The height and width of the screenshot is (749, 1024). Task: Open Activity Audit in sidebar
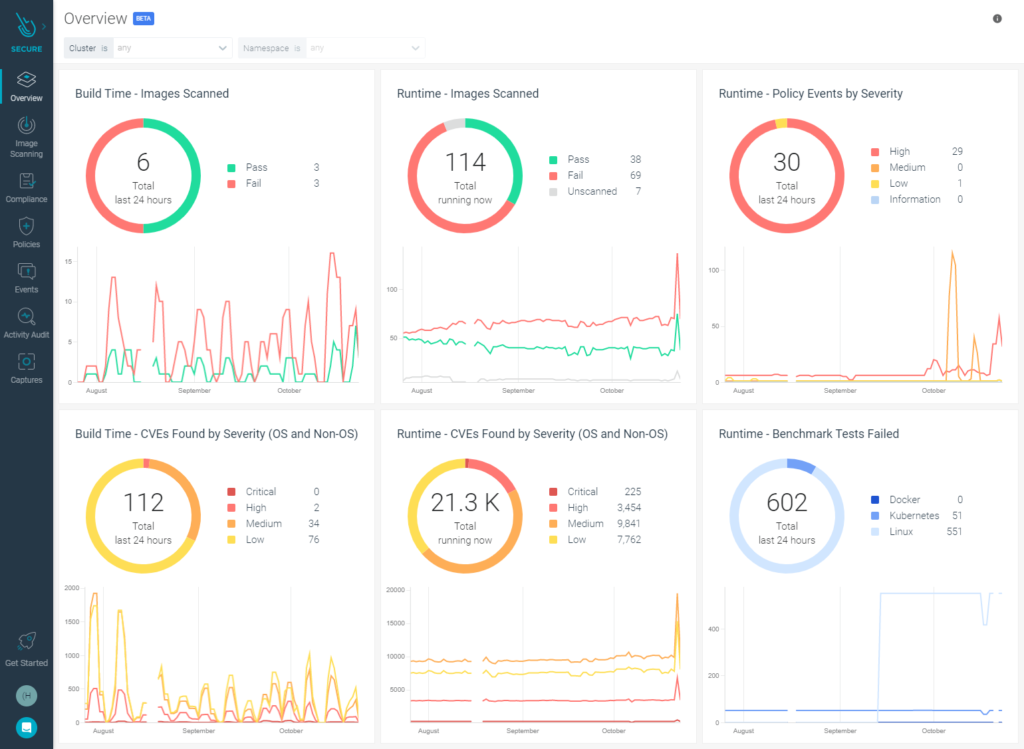tap(26, 317)
